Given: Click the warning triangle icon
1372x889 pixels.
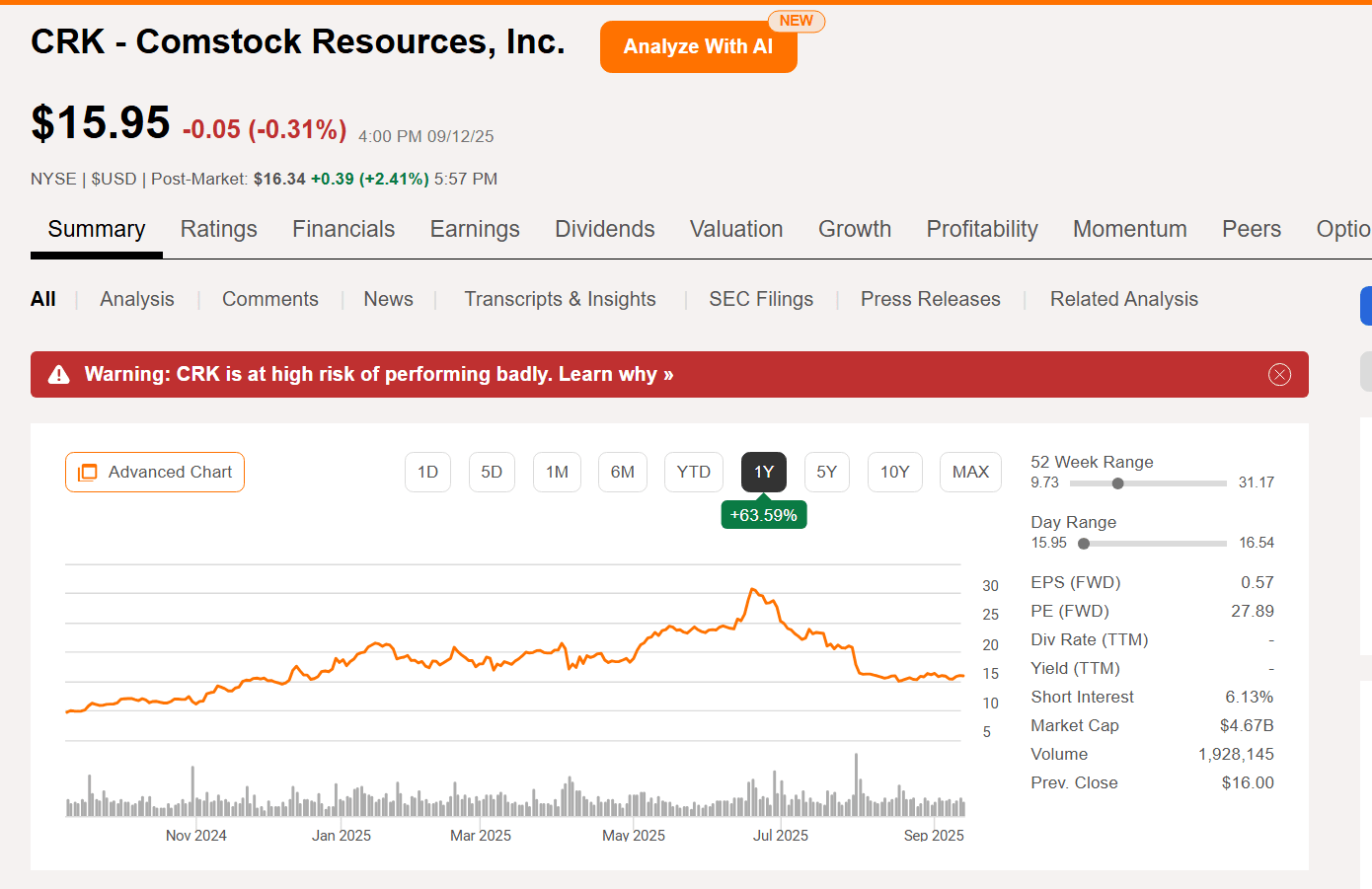Looking at the screenshot, I should [59, 374].
